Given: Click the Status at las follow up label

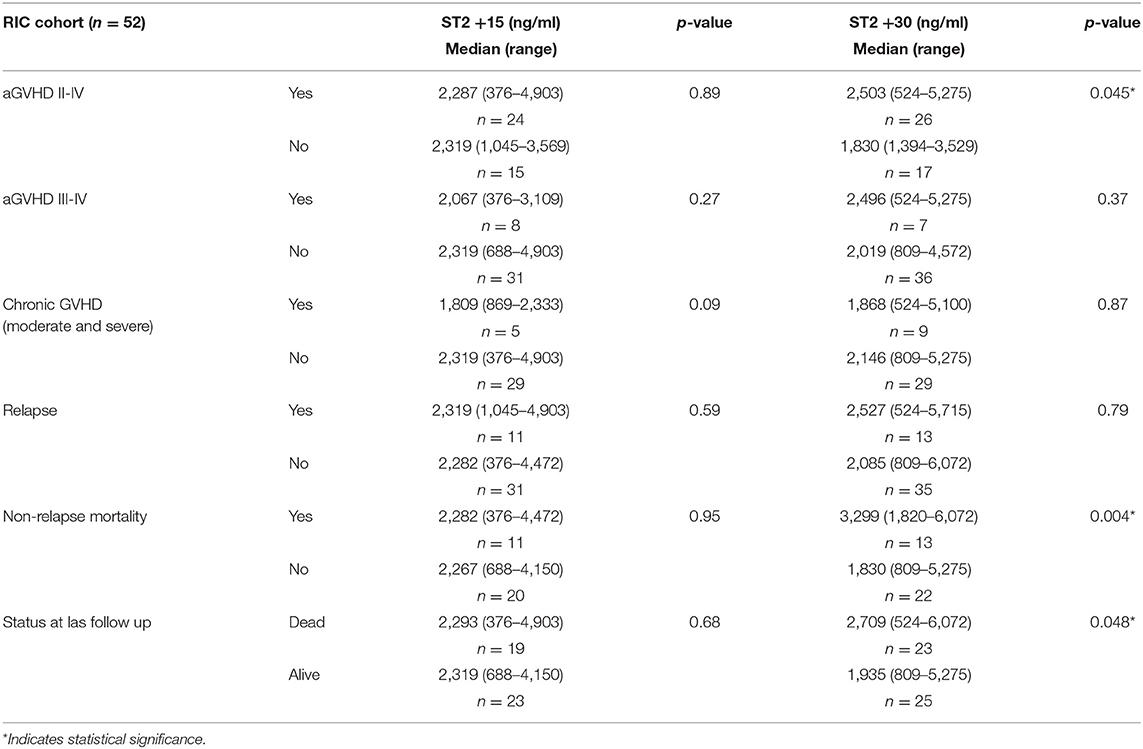Looking at the screenshot, I should (x=77, y=622).
